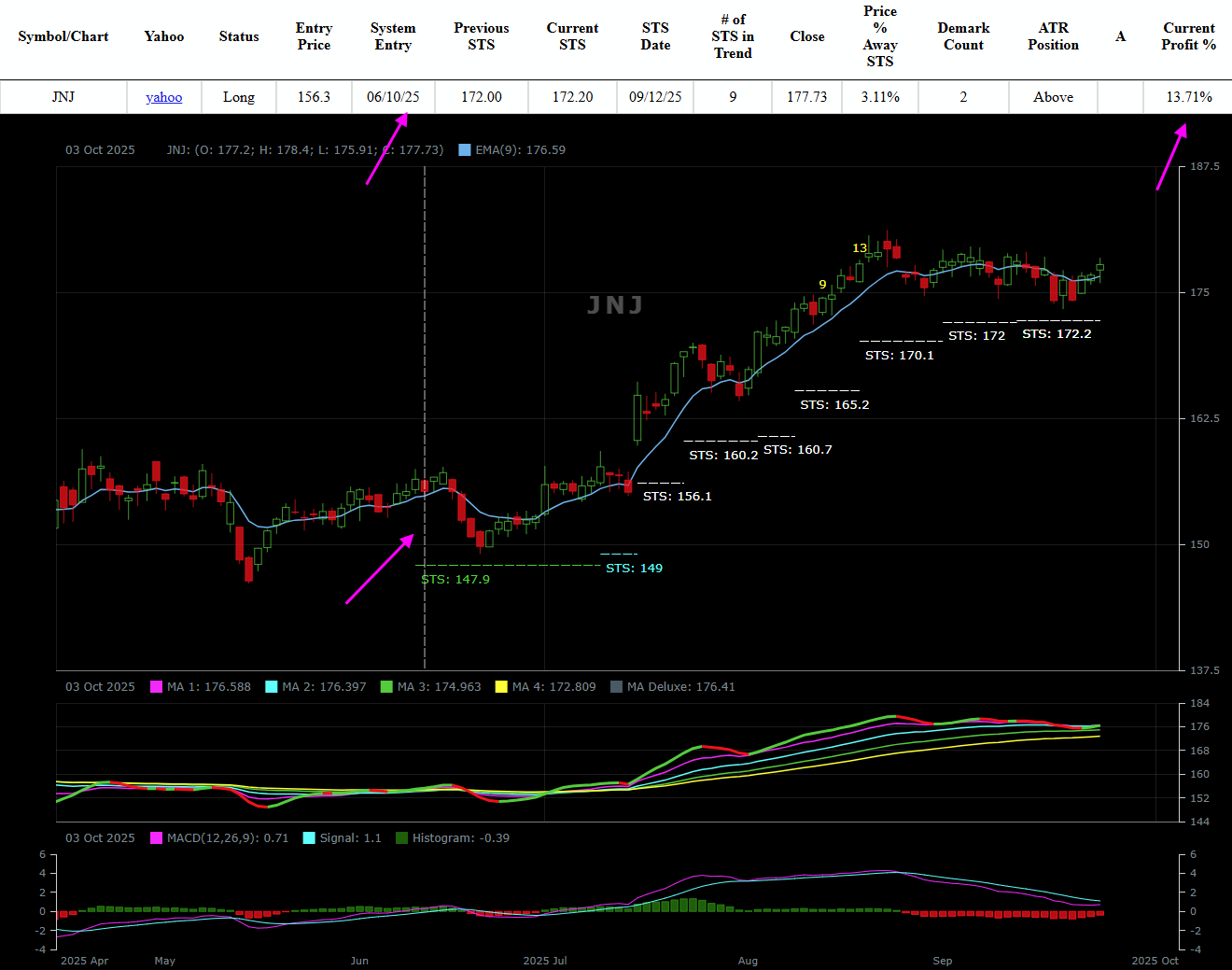Viewport: 1232px width, 970px height.
Task: Click the EMA(9) blue legend swatch
Action: point(465,149)
